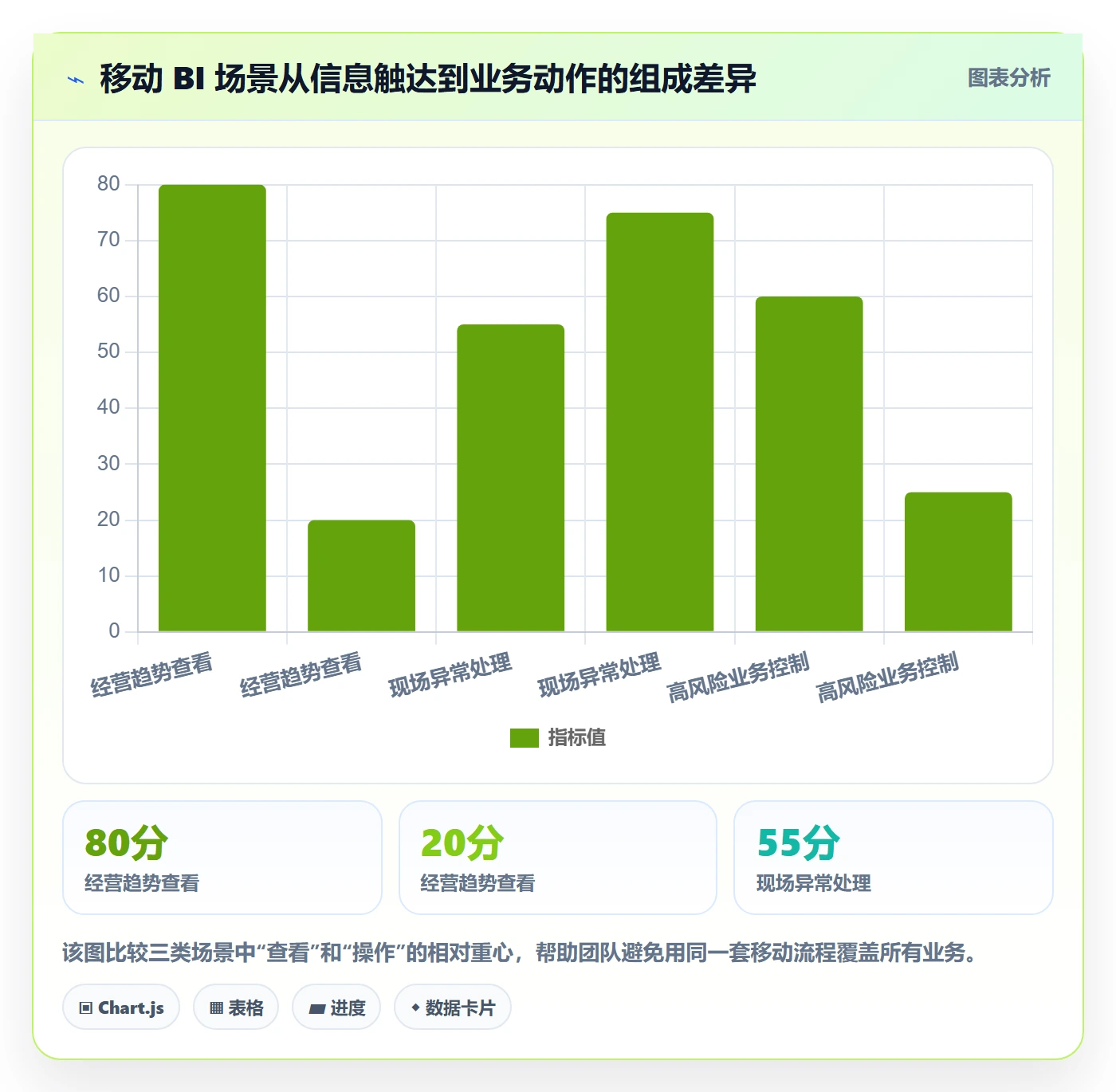
Task: Click the lightning bolt icon beside the title
Action: (76, 80)
